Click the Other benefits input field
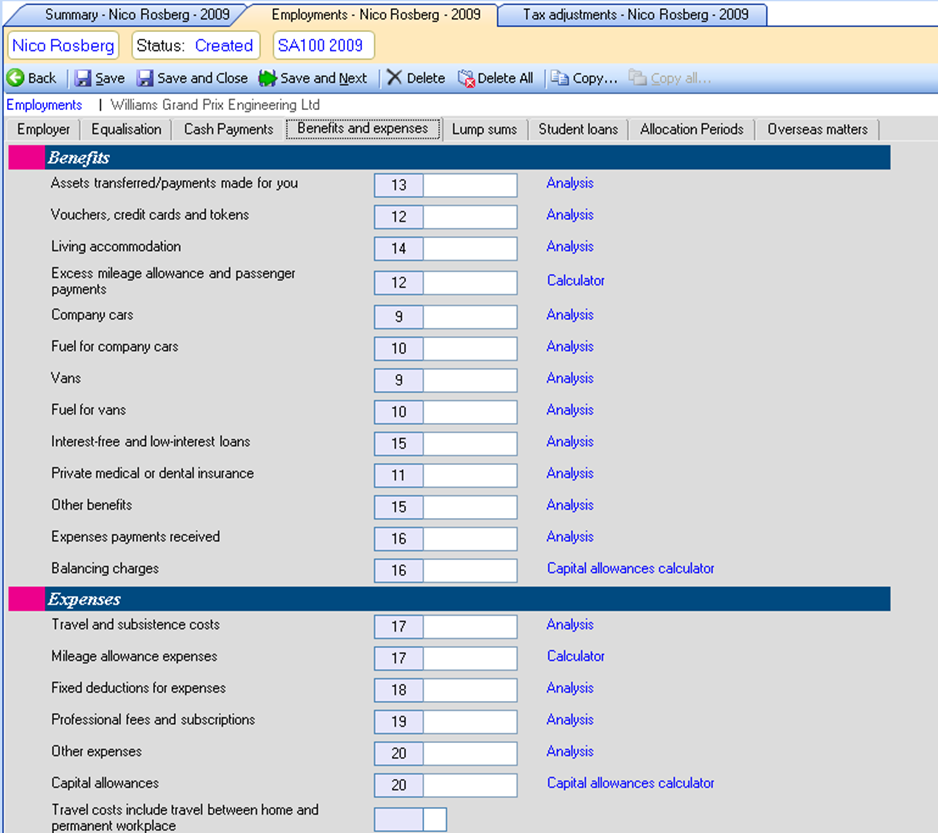 (470, 507)
